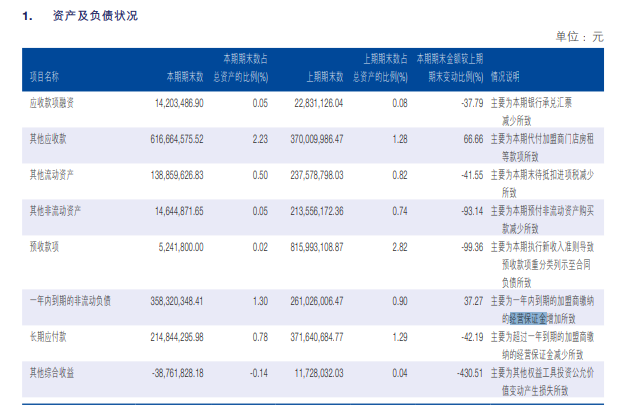Click the value 616,664,575.52
The height and width of the screenshot is (419, 622).
[177, 139]
